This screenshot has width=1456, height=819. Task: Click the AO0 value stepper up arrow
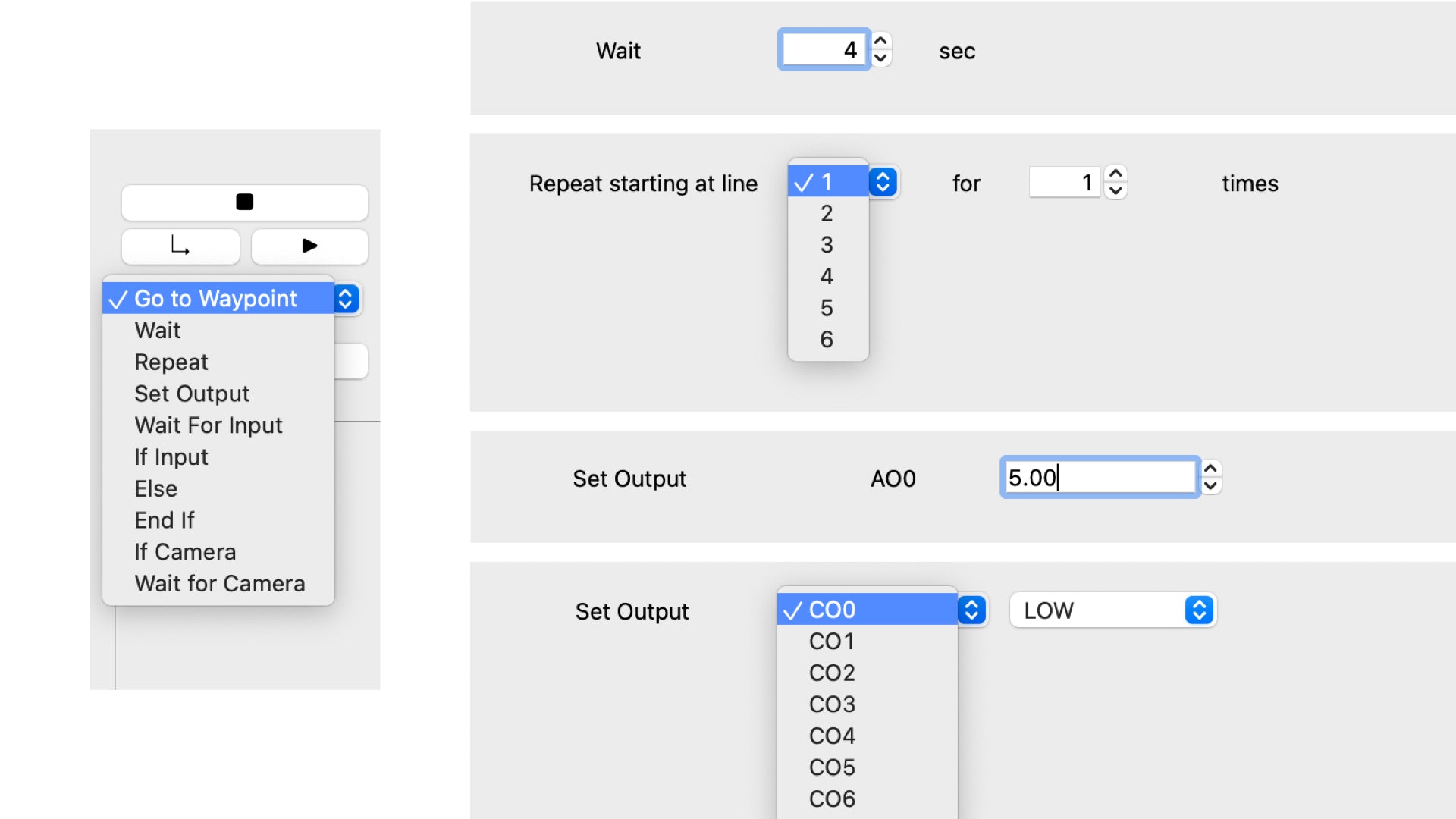pos(1211,469)
